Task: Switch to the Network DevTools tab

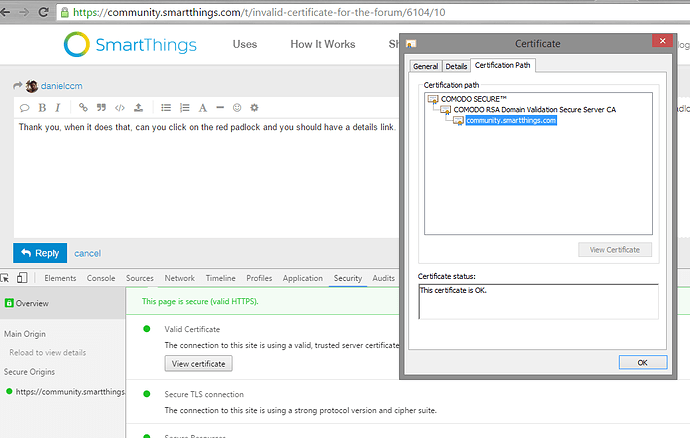Action: tap(180, 278)
